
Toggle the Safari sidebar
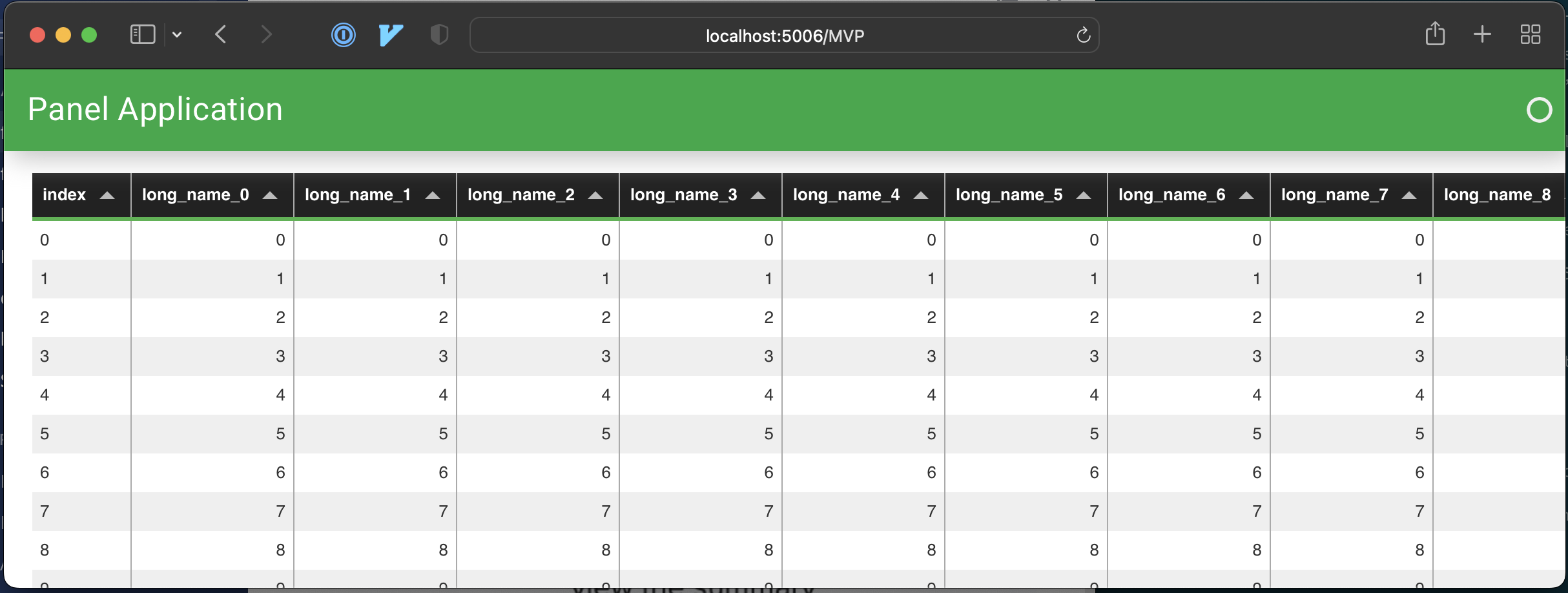(143, 34)
